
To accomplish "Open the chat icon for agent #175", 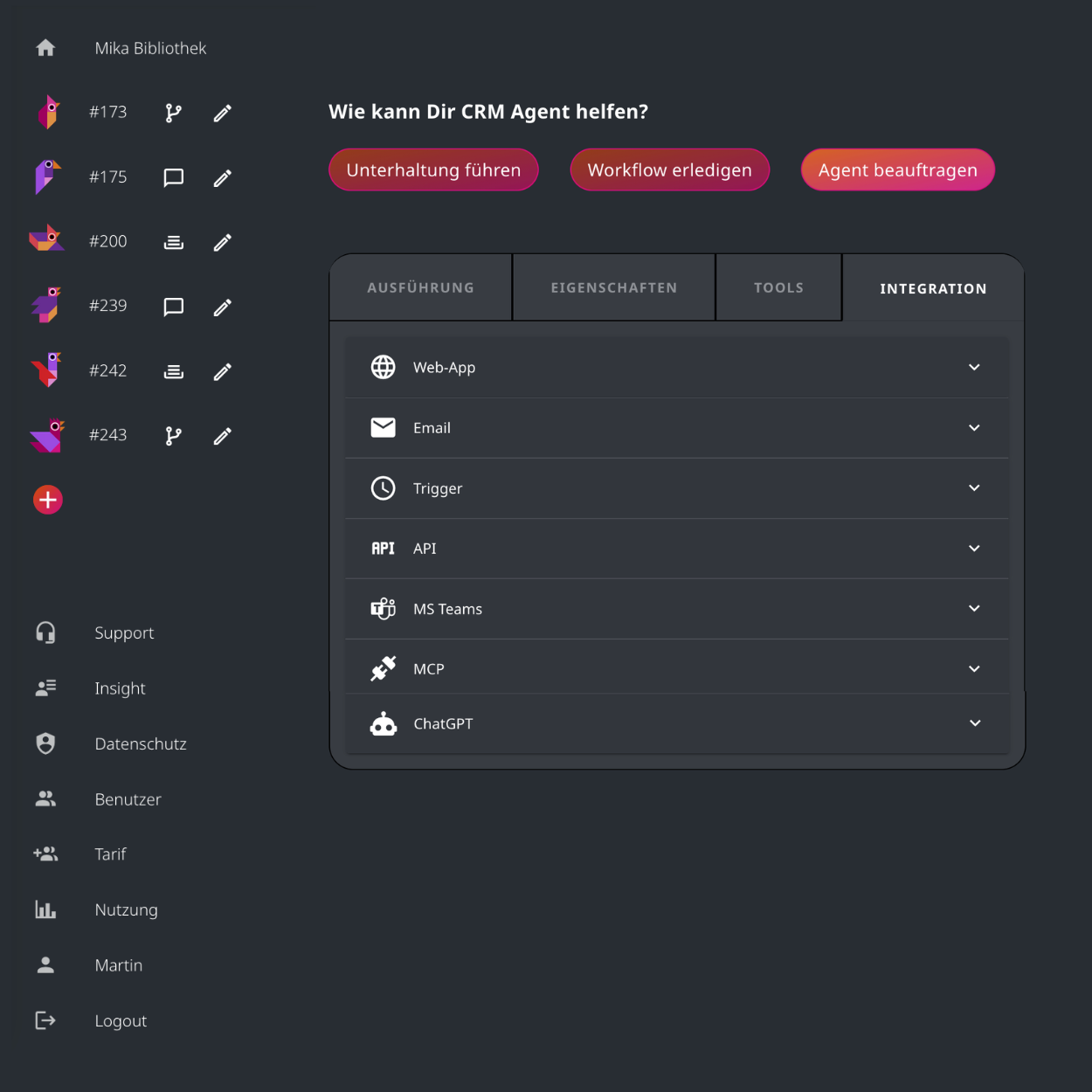I will point(174,177).
